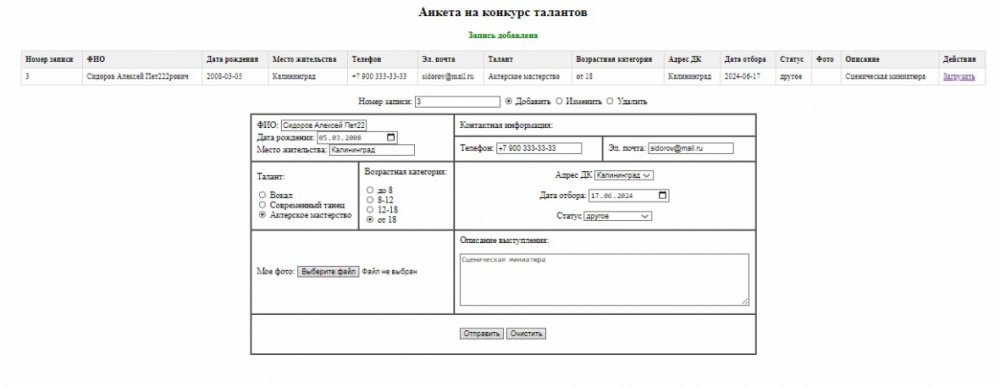Click the Номер записи column header
The width and height of the screenshot is (1000, 387).
52,59
